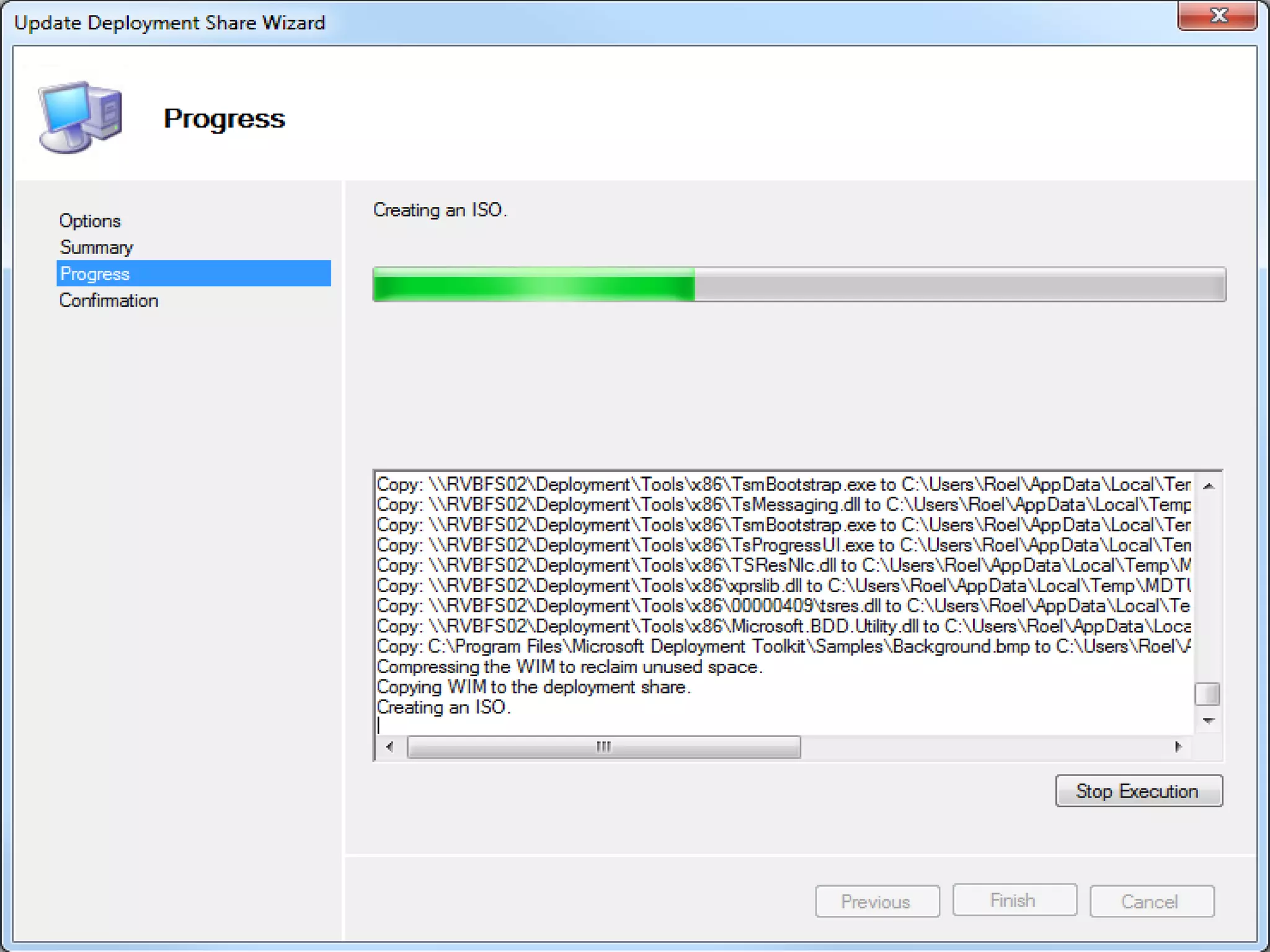Image resolution: width=1270 pixels, height=952 pixels.
Task: Click the 'Creating an ISO.' status label above progress bar
Action: 440,210
